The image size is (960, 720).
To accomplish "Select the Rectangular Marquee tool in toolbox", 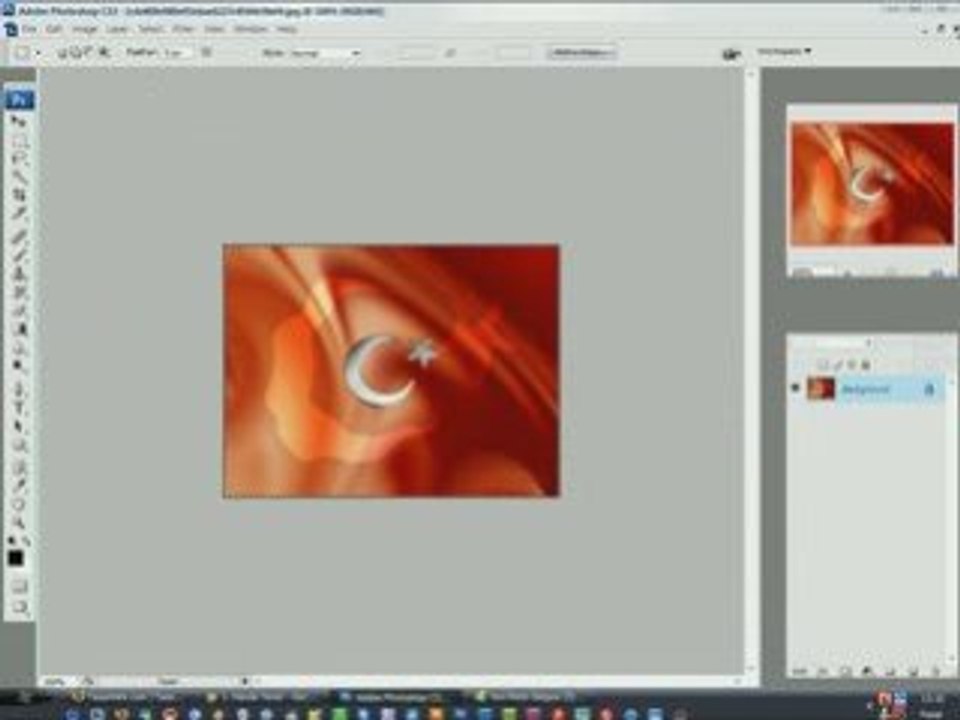I will [20, 141].
